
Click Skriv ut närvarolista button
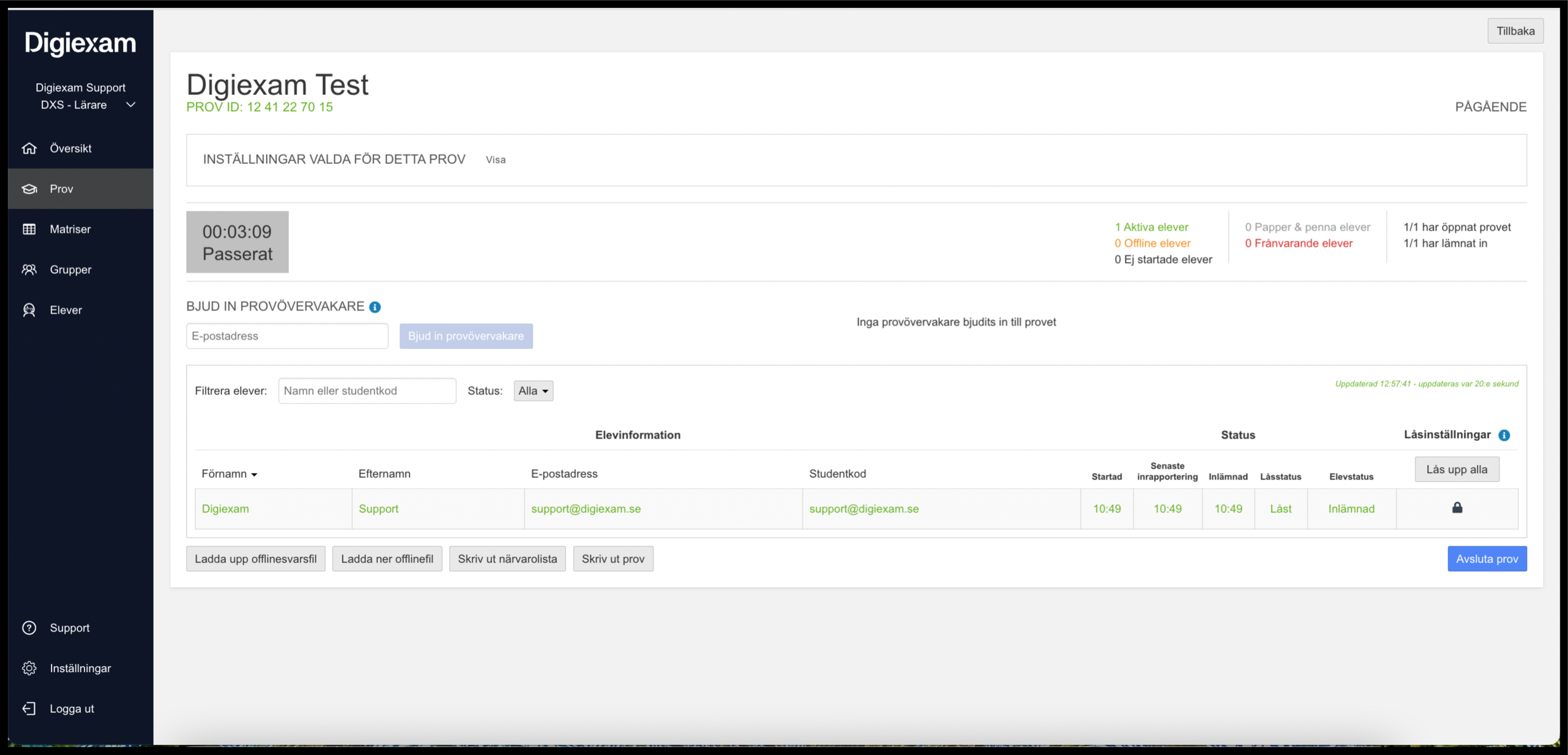pyautogui.click(x=507, y=559)
